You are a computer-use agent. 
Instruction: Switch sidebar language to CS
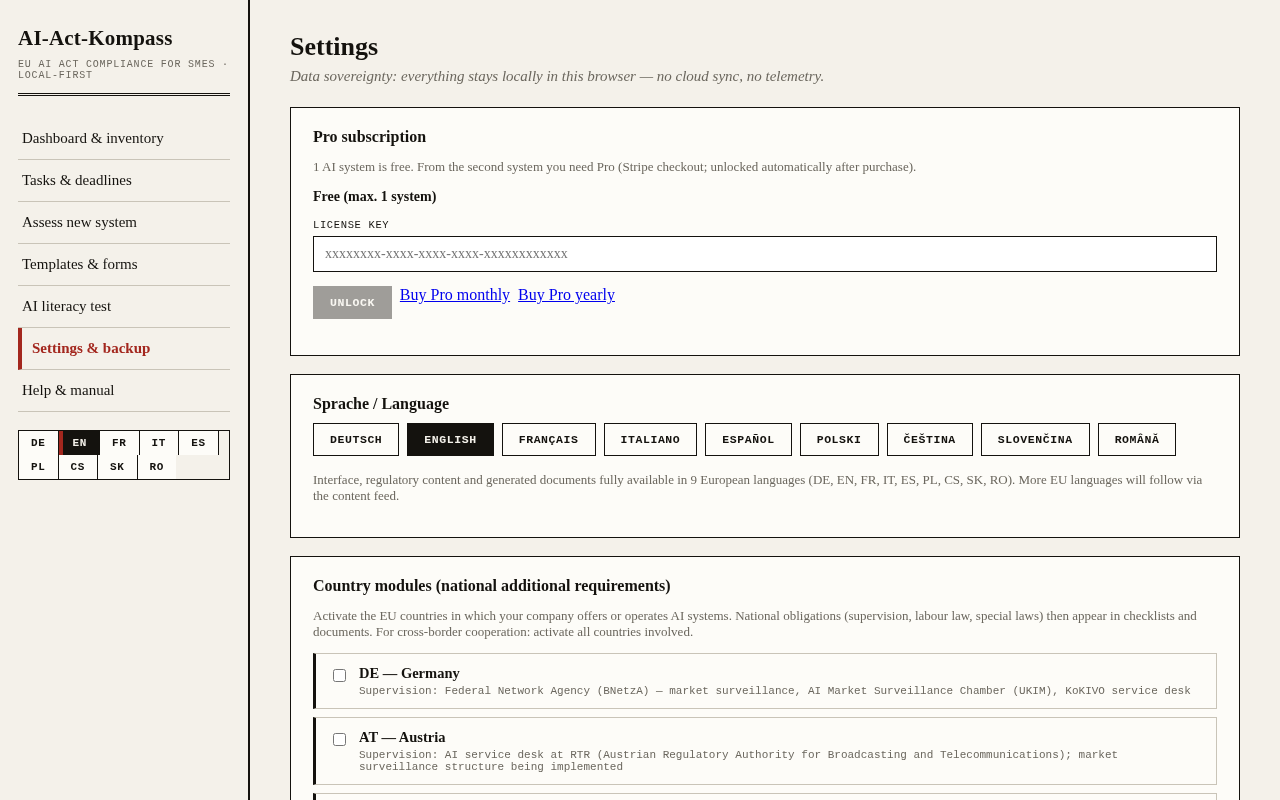point(78,467)
